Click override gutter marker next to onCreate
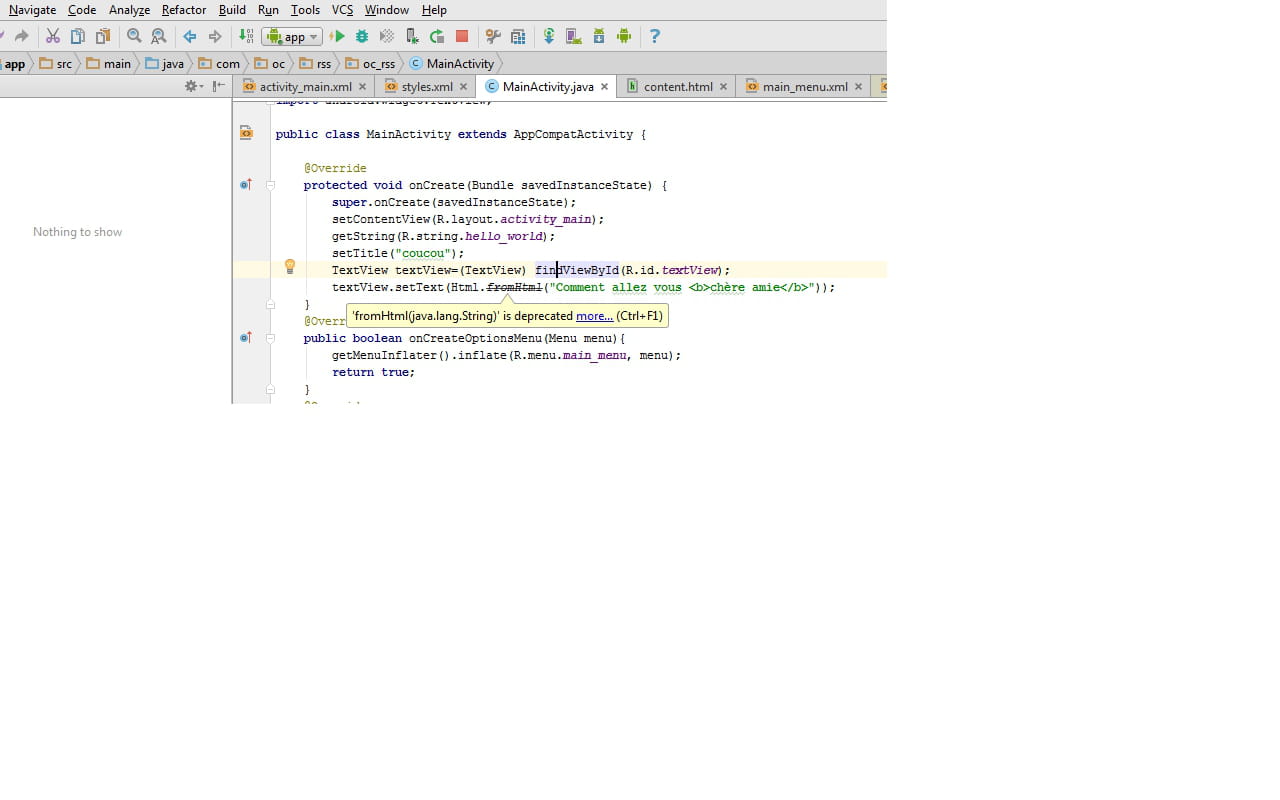 [246, 184]
